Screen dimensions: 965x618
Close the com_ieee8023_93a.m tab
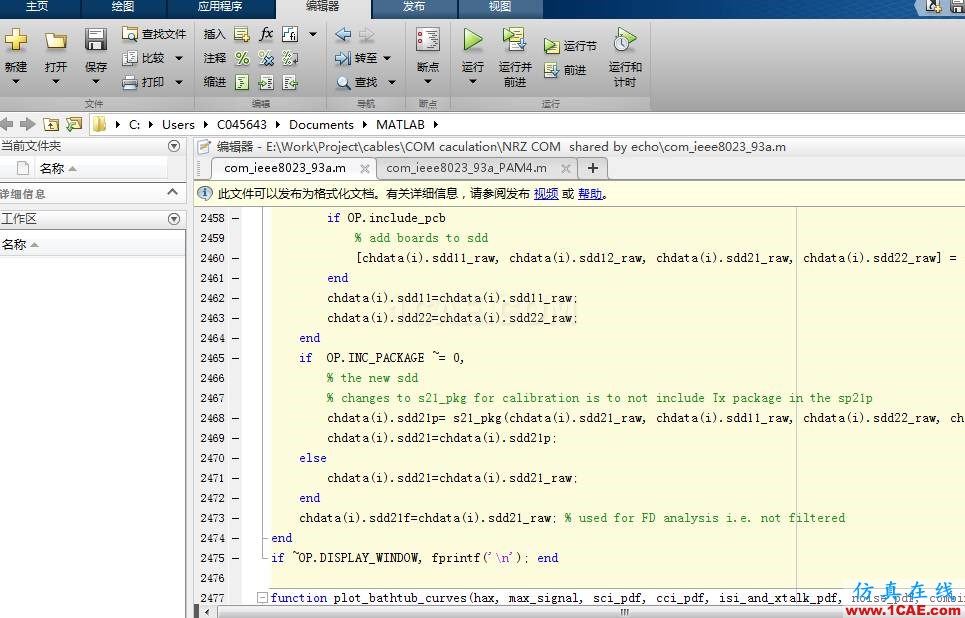click(x=364, y=169)
